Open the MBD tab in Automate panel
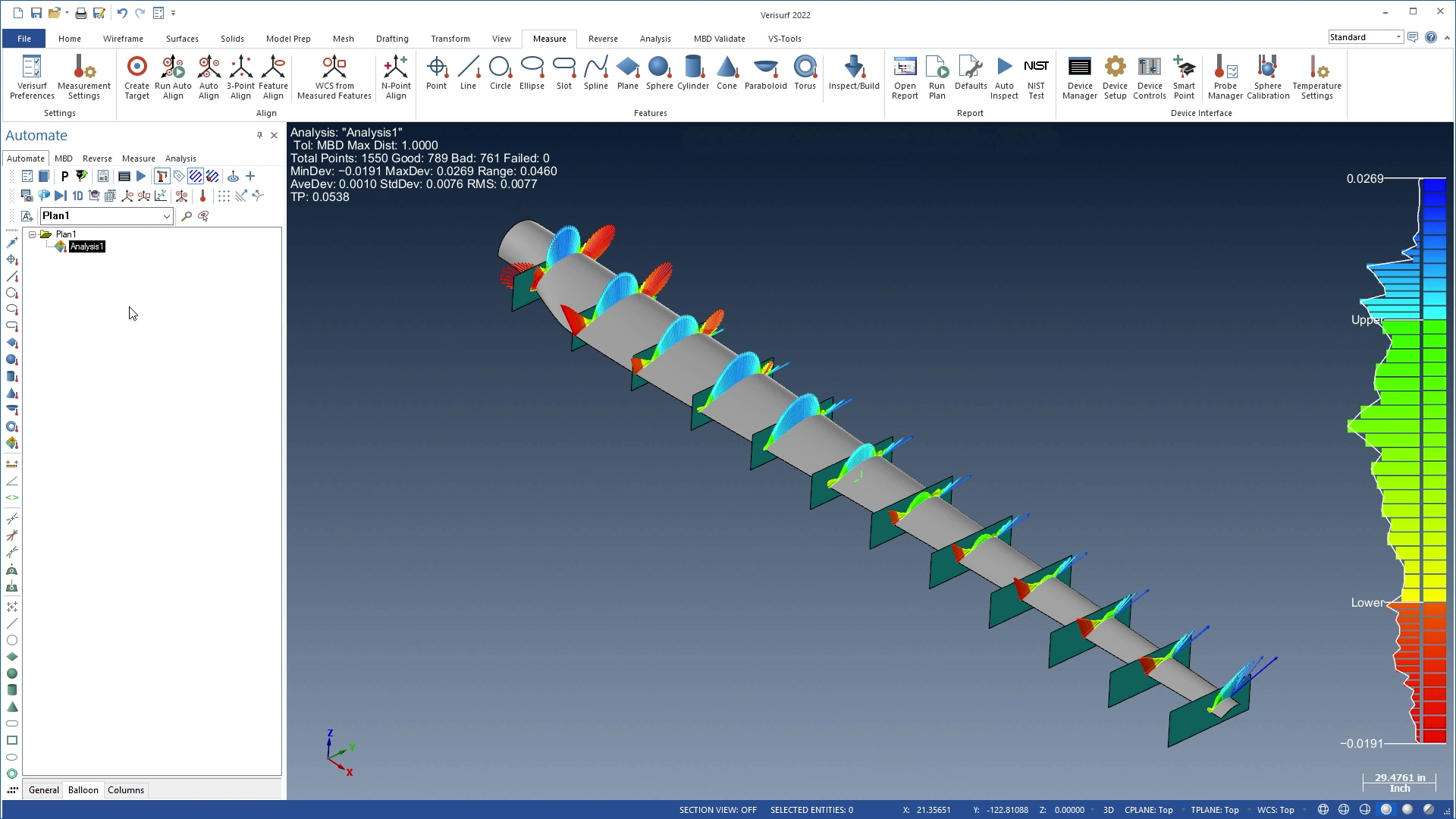Viewport: 1456px width, 819px height. pyautogui.click(x=64, y=158)
